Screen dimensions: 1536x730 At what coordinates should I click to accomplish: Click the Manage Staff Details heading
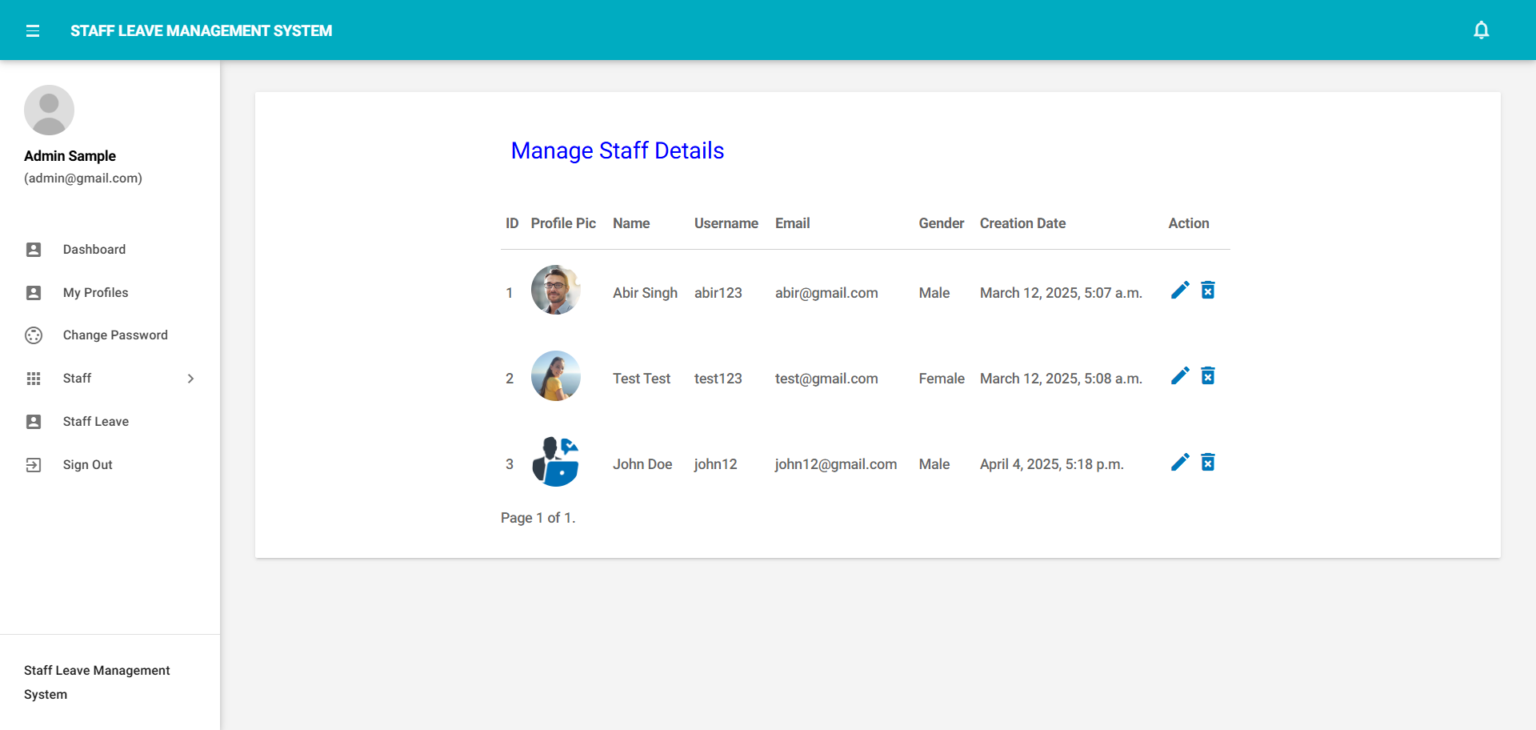617,150
